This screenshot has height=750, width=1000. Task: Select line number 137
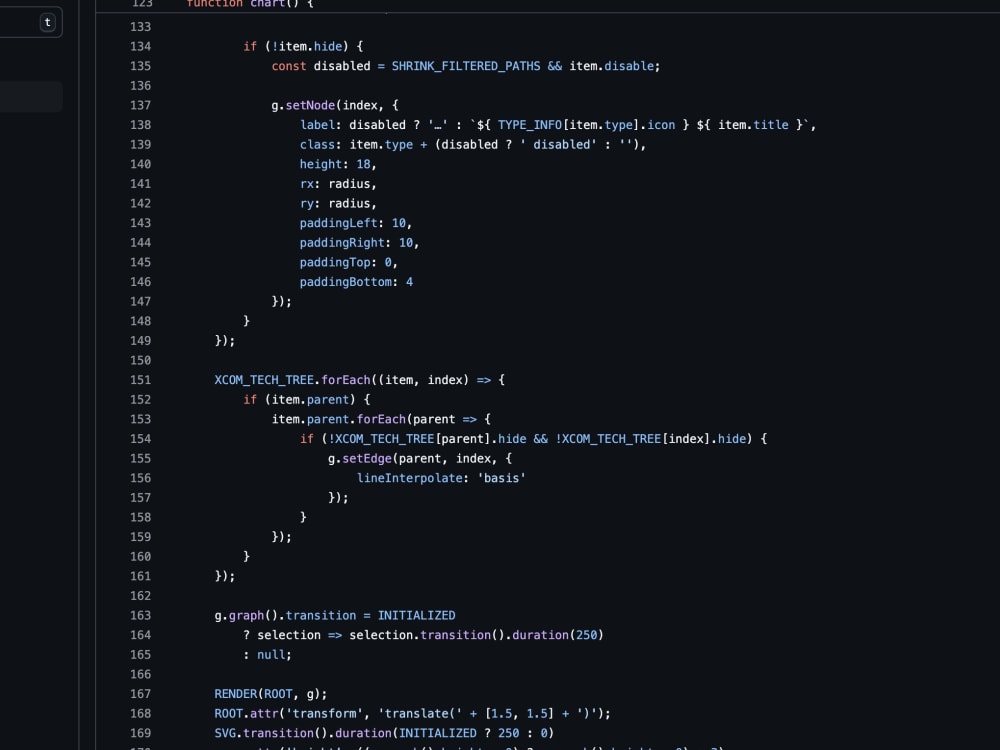(140, 105)
